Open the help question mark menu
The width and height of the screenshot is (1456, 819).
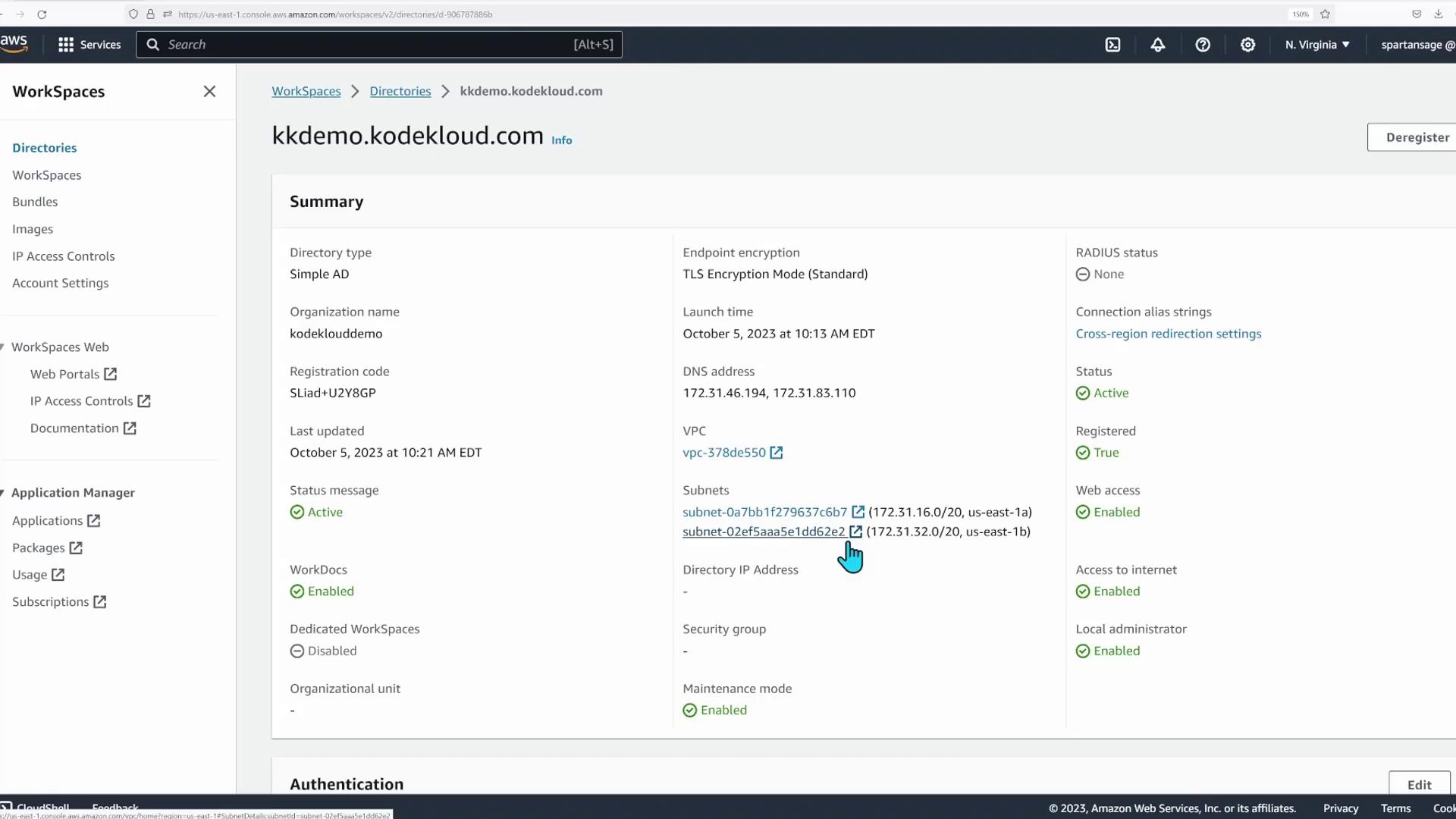click(x=1203, y=45)
